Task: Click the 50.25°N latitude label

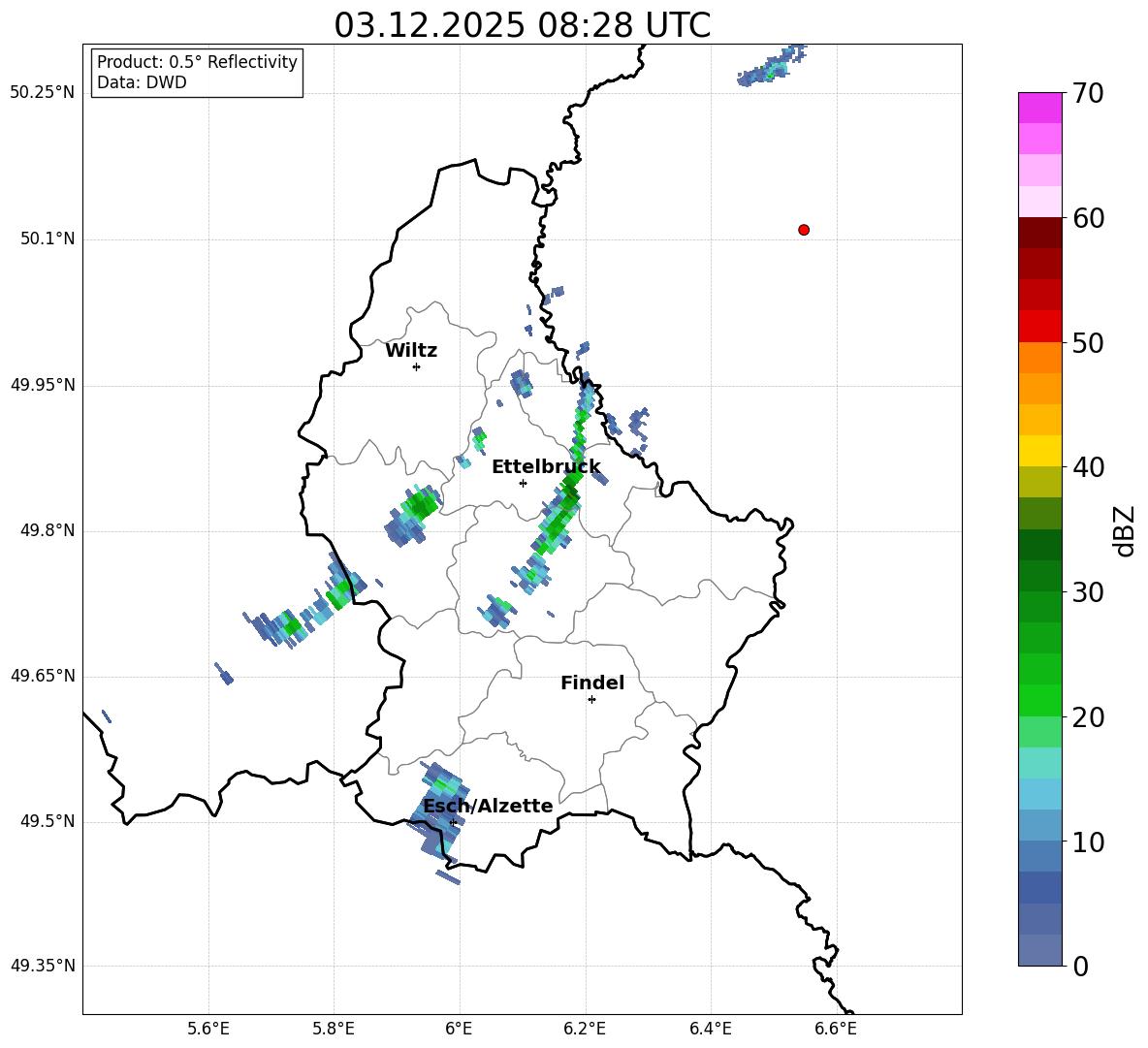Action: [x=43, y=93]
